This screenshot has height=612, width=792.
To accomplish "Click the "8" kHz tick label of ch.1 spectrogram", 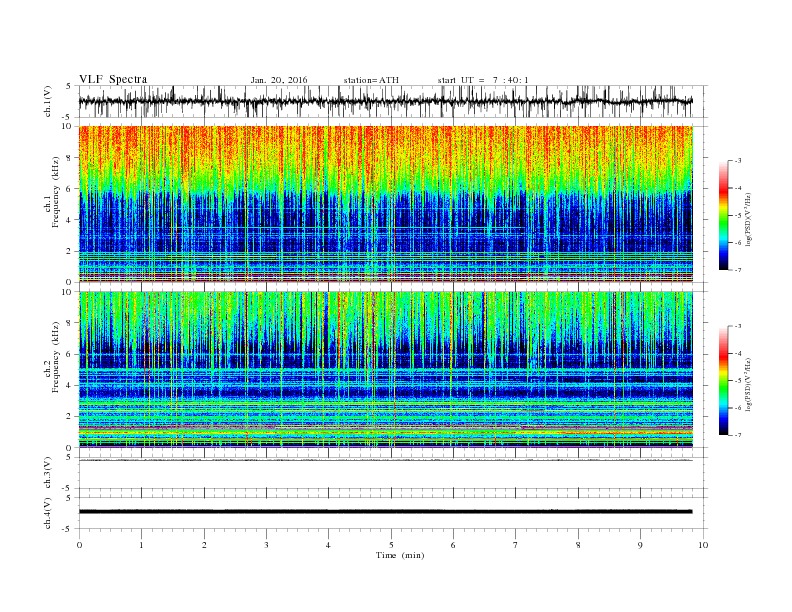I will (70, 158).
